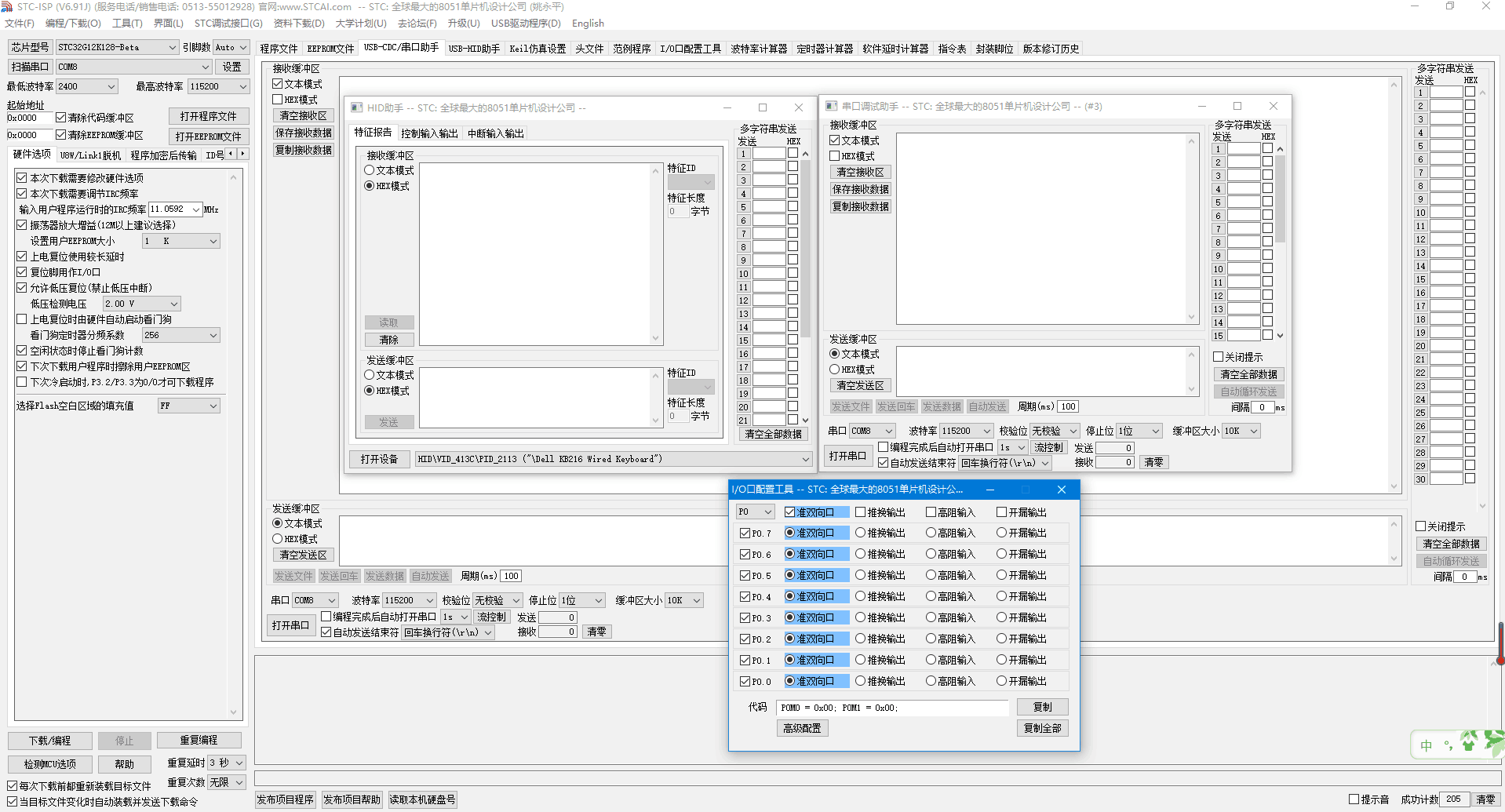Click the 高级配置 button
The width and height of the screenshot is (1505, 812).
tap(802, 728)
